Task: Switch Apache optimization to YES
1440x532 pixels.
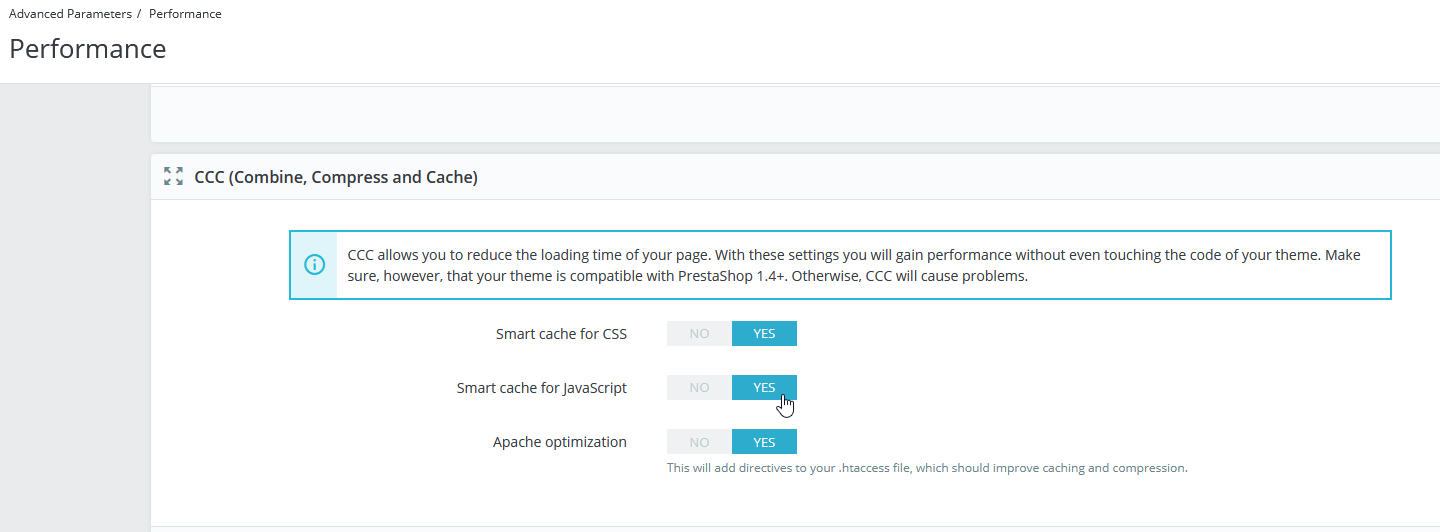Action: (764, 442)
